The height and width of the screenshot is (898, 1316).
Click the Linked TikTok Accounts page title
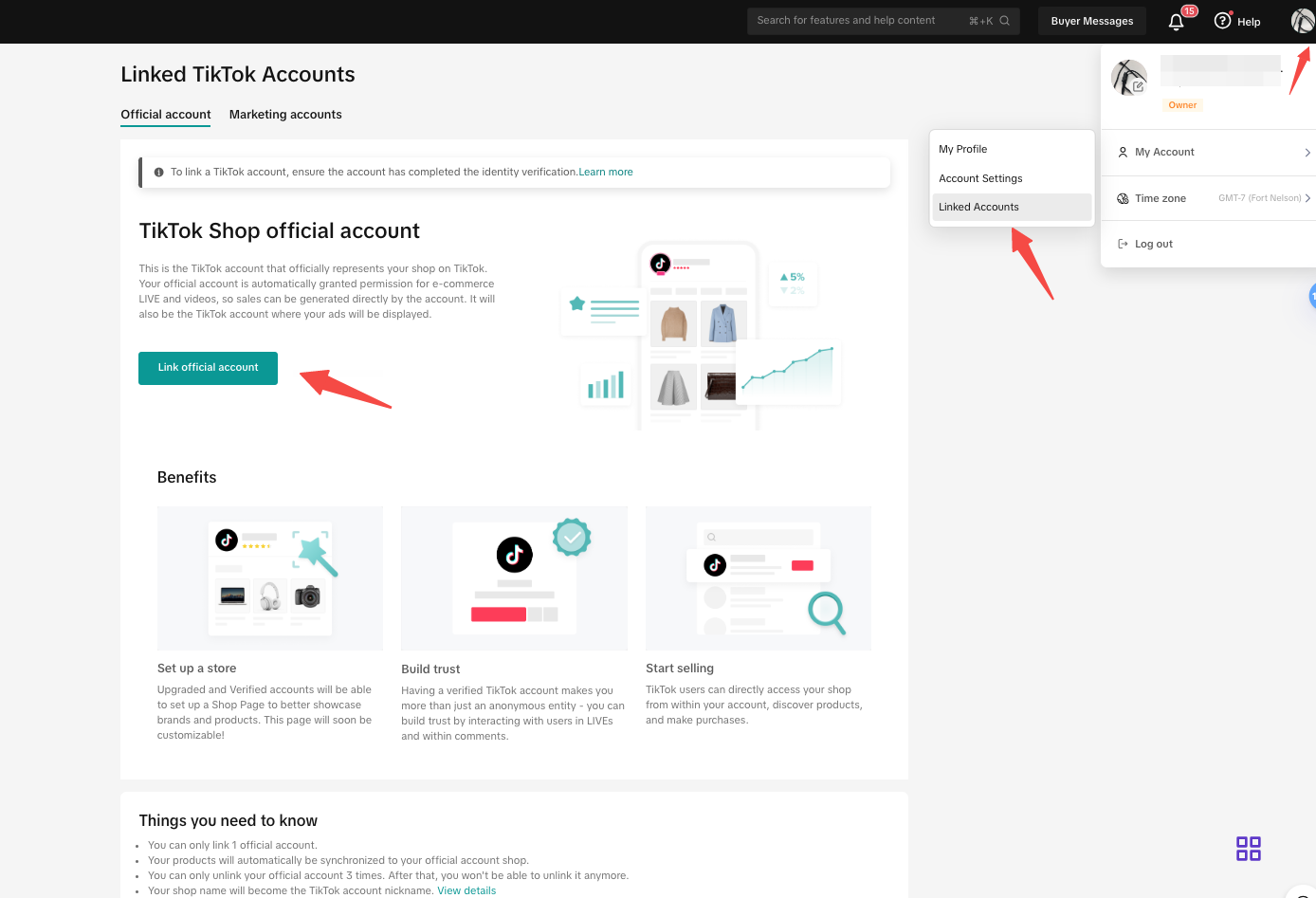click(238, 75)
